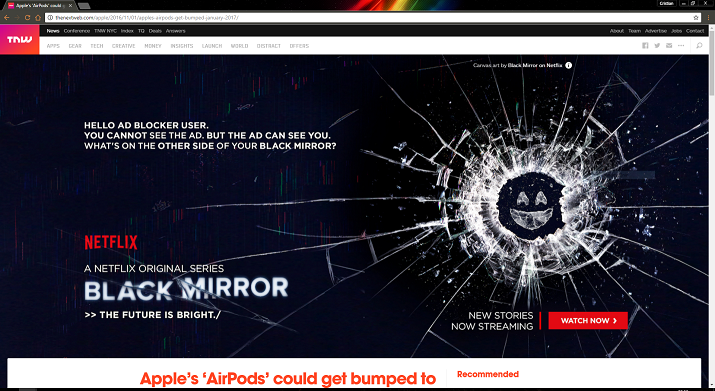Open the Facebook share icon

[x=645, y=46]
